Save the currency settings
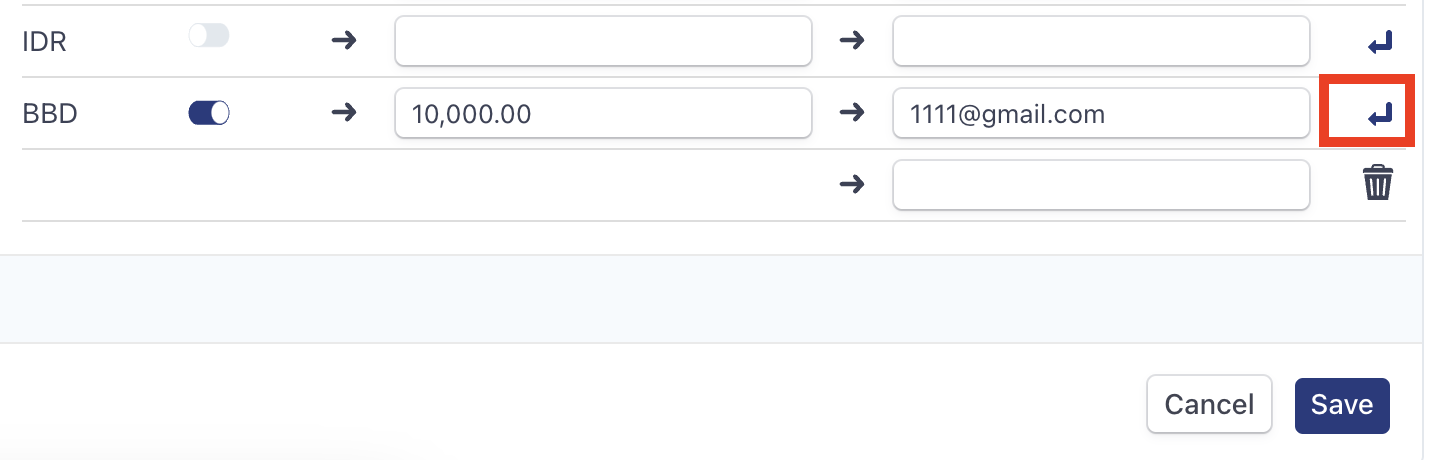The image size is (1440, 460). 1342,405
